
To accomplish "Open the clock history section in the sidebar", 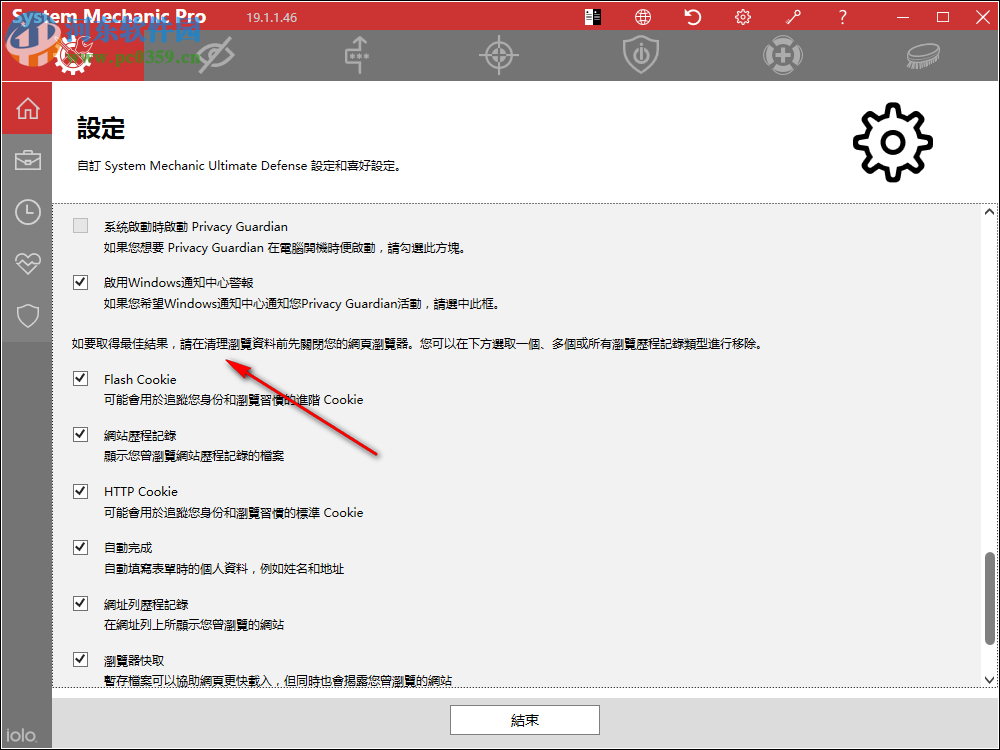I will [27, 211].
